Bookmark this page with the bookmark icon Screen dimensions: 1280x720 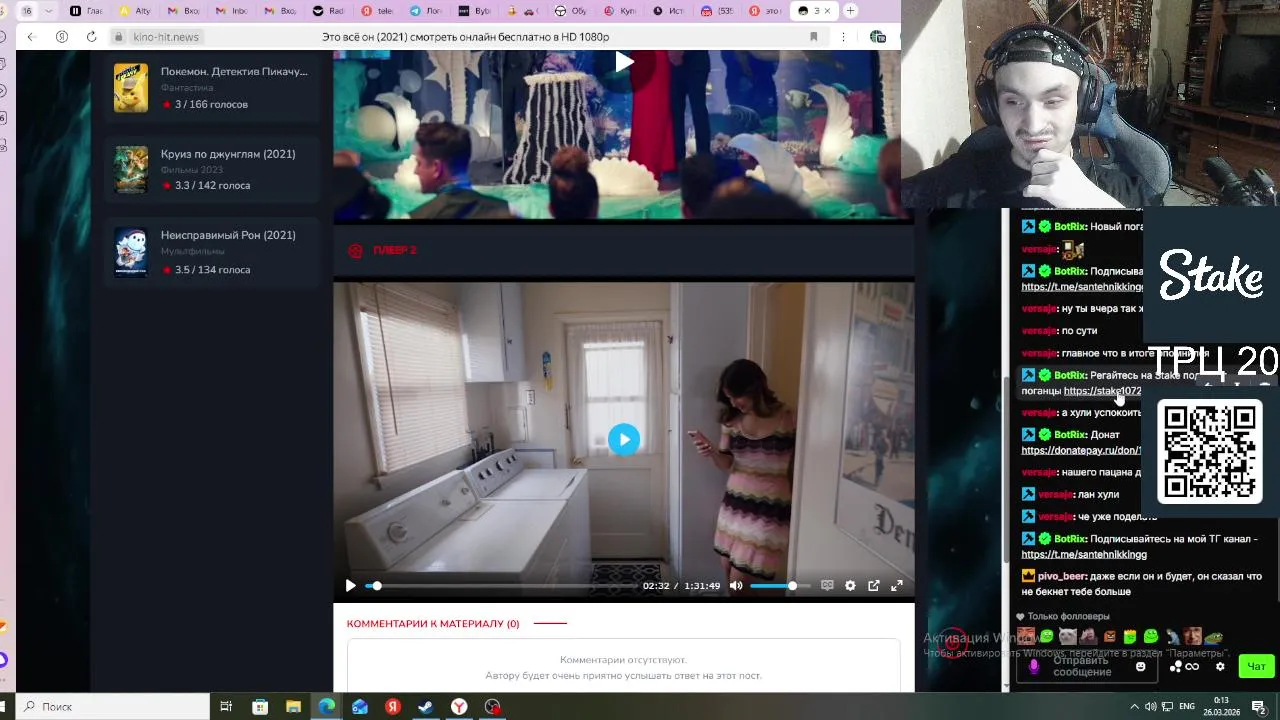tap(813, 37)
